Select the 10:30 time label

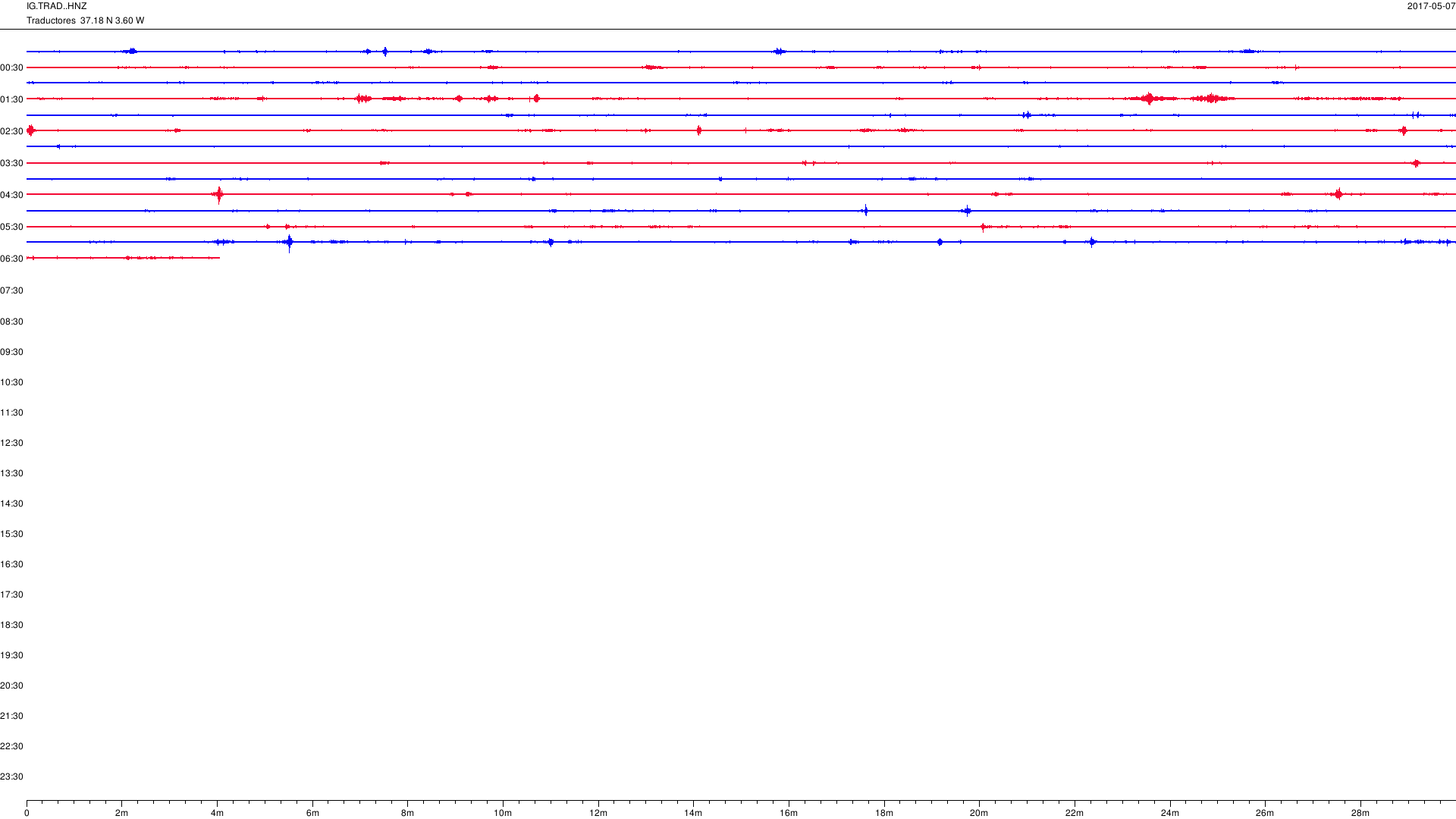[x=11, y=382]
